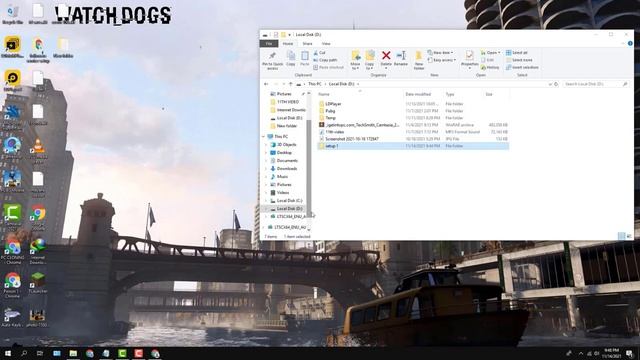Select the VLC media player desktop icon
Viewport: 640px width, 360px height.
point(38,150)
